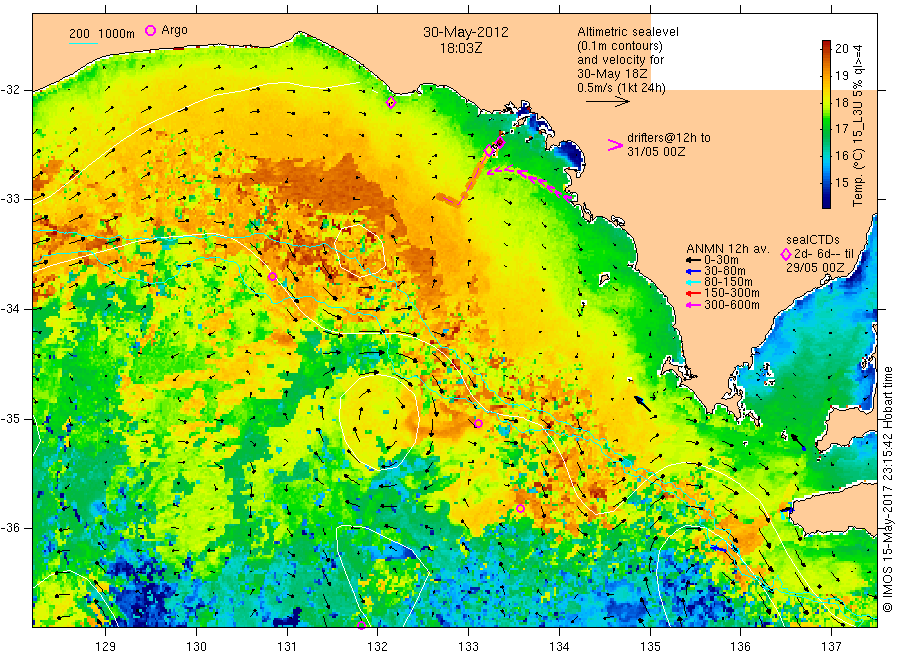
Task: Click the colorbar tick label '15'
Action: [x=841, y=183]
